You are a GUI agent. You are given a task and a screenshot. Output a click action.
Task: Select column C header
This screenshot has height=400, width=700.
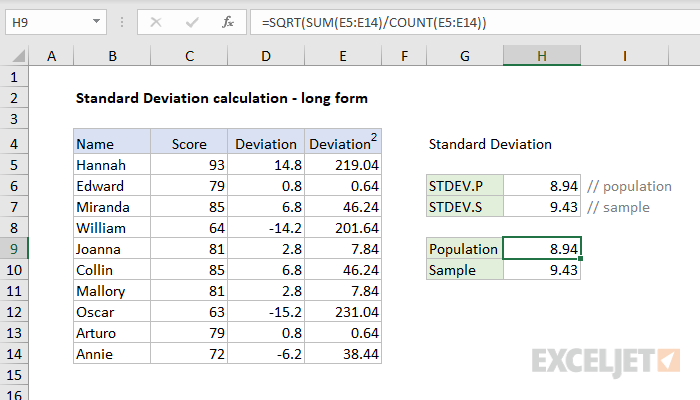(189, 57)
